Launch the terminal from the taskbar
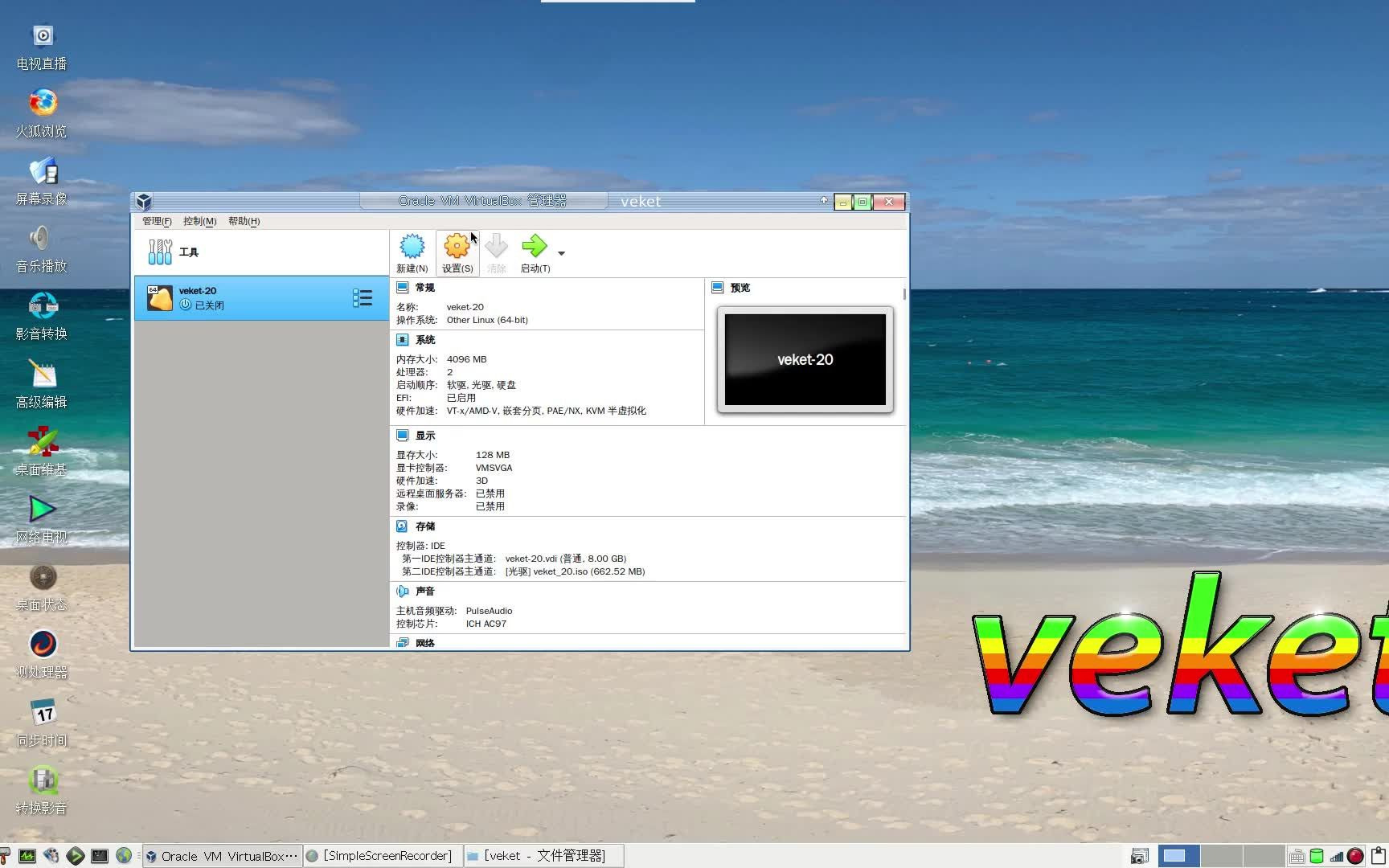The image size is (1389, 868). (100, 856)
